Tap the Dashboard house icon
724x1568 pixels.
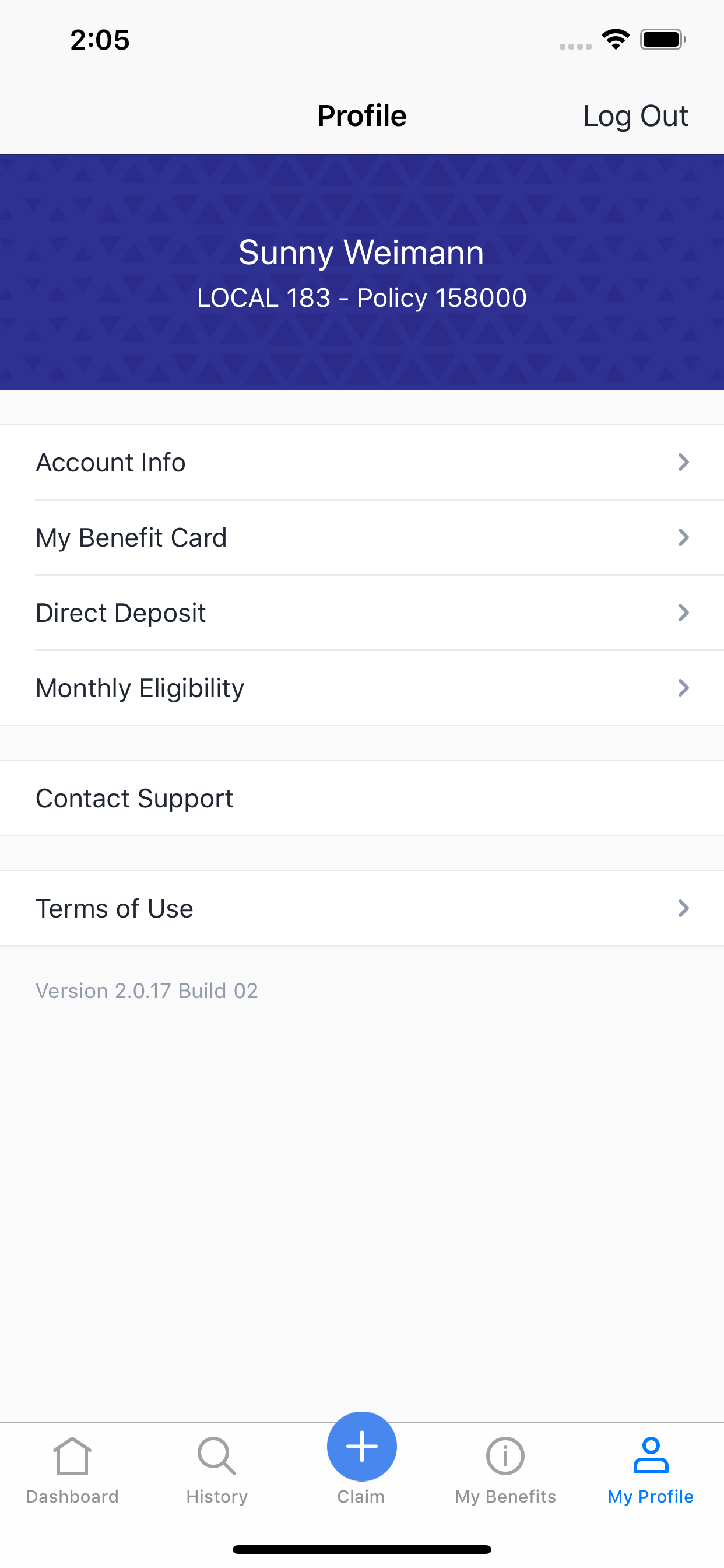(72, 1456)
